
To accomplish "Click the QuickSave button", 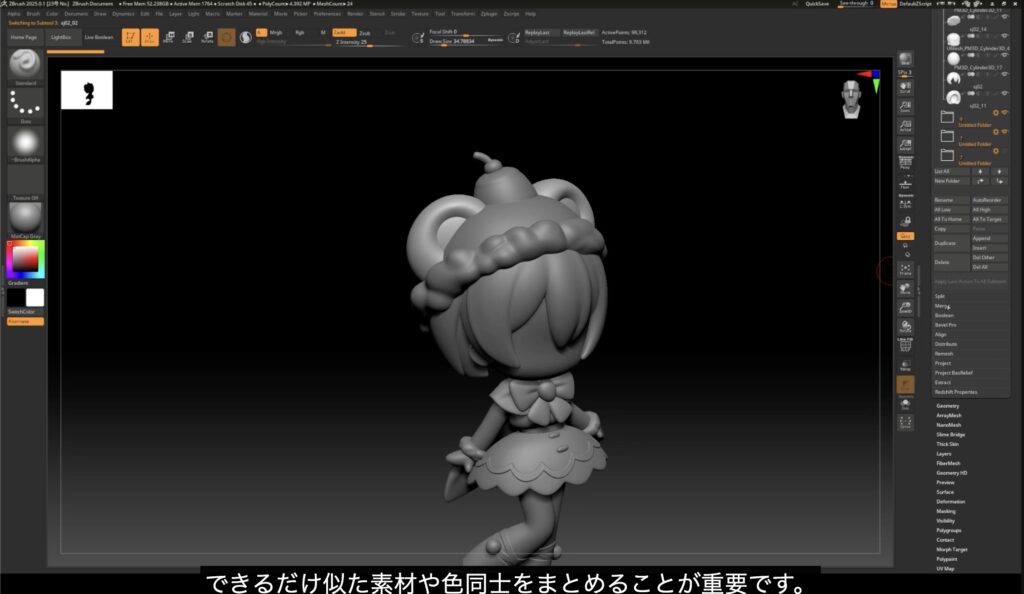I will pyautogui.click(x=817, y=4).
